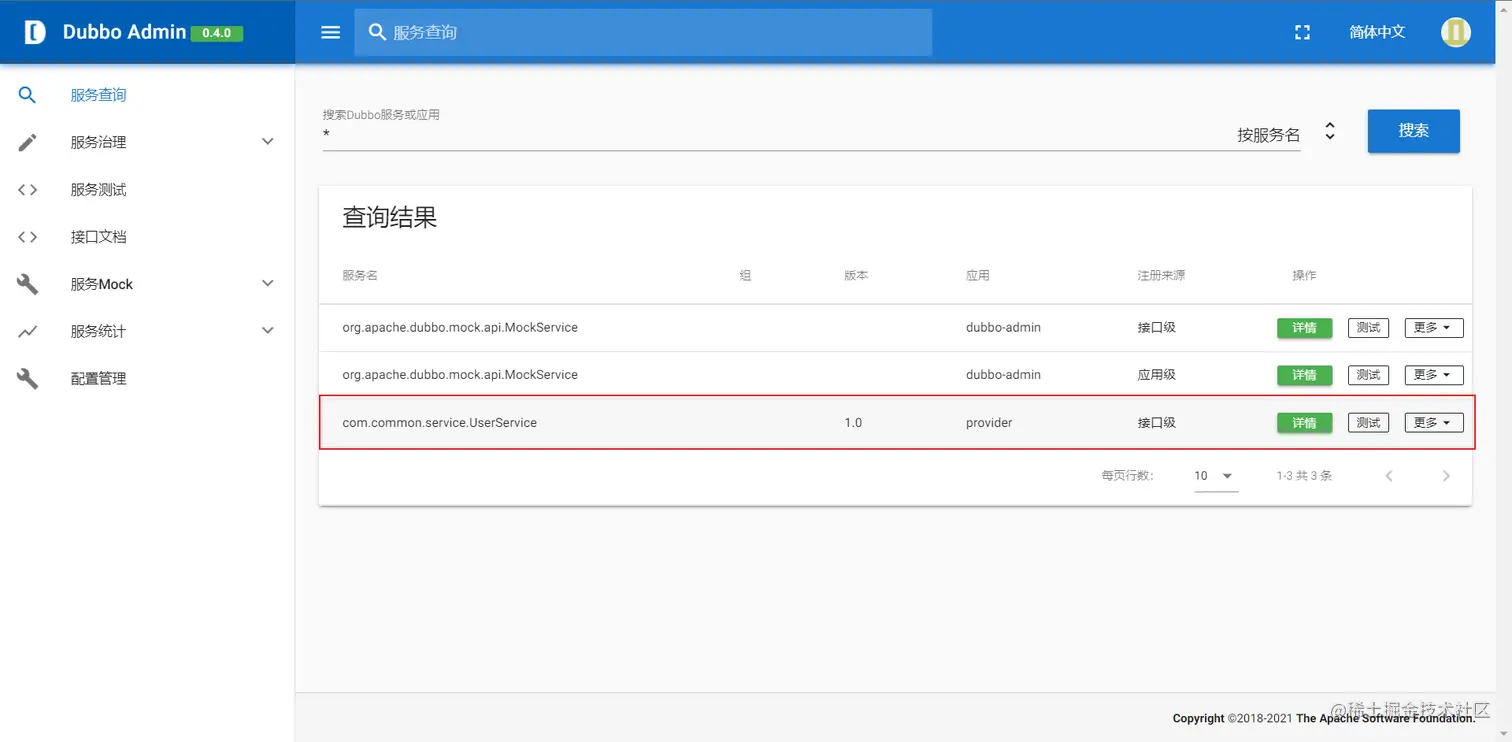Click the provider application cell
The image size is (1512, 742).
tap(989, 423)
